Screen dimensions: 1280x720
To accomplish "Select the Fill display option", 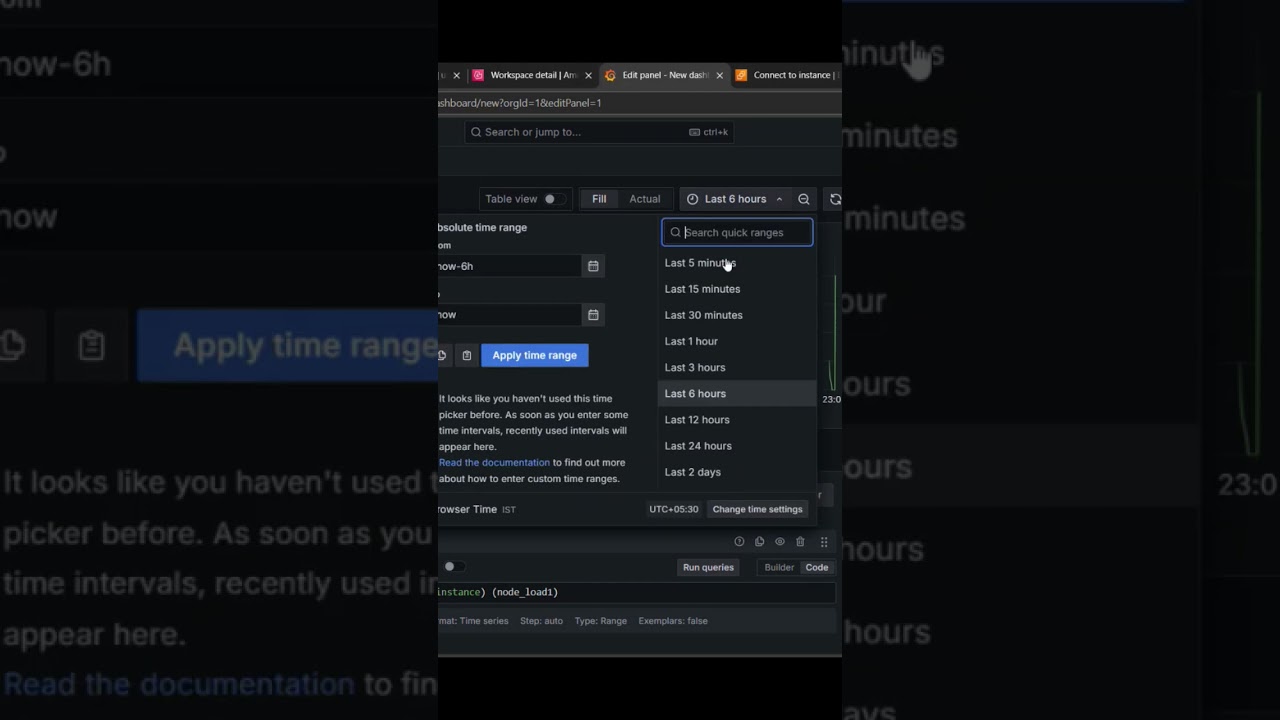I will tap(599, 199).
